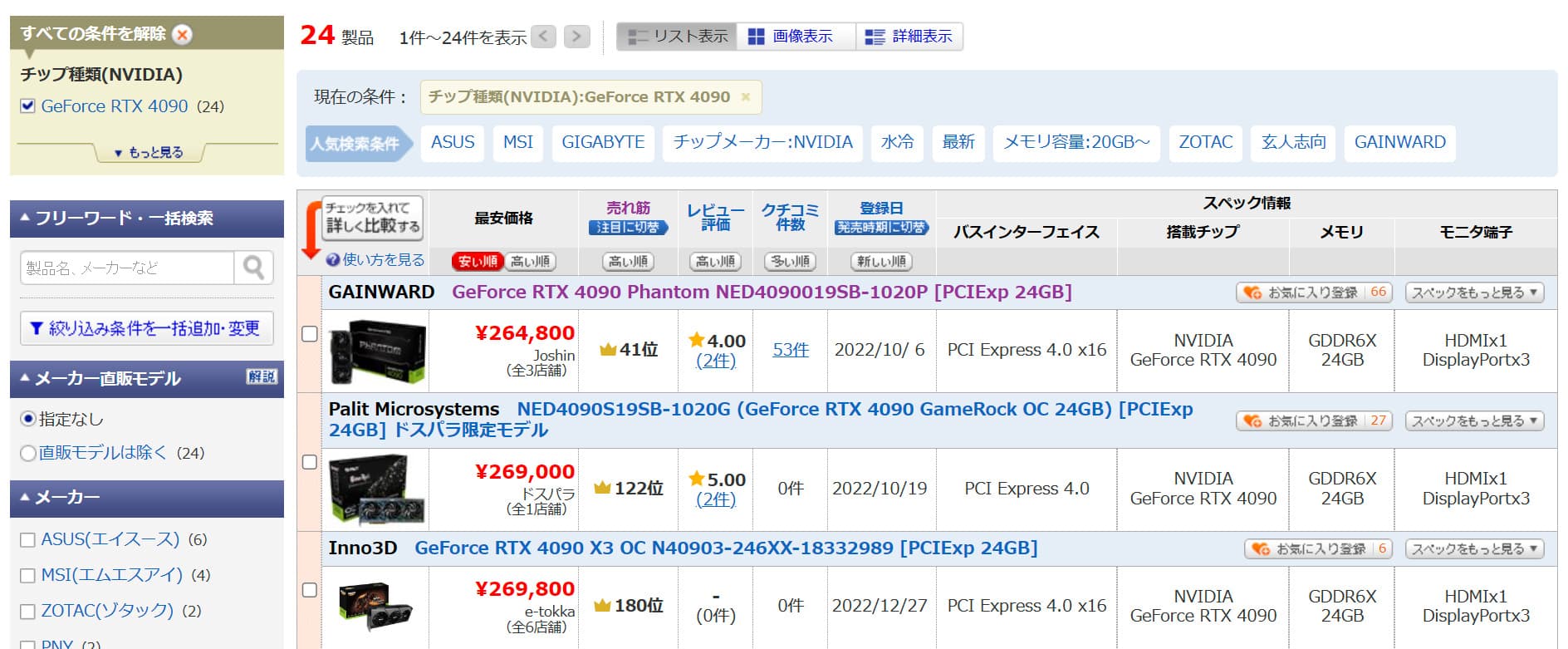1568x649 pixels.
Task: Sort レビュー評価 by 高い順
Action: click(715, 262)
